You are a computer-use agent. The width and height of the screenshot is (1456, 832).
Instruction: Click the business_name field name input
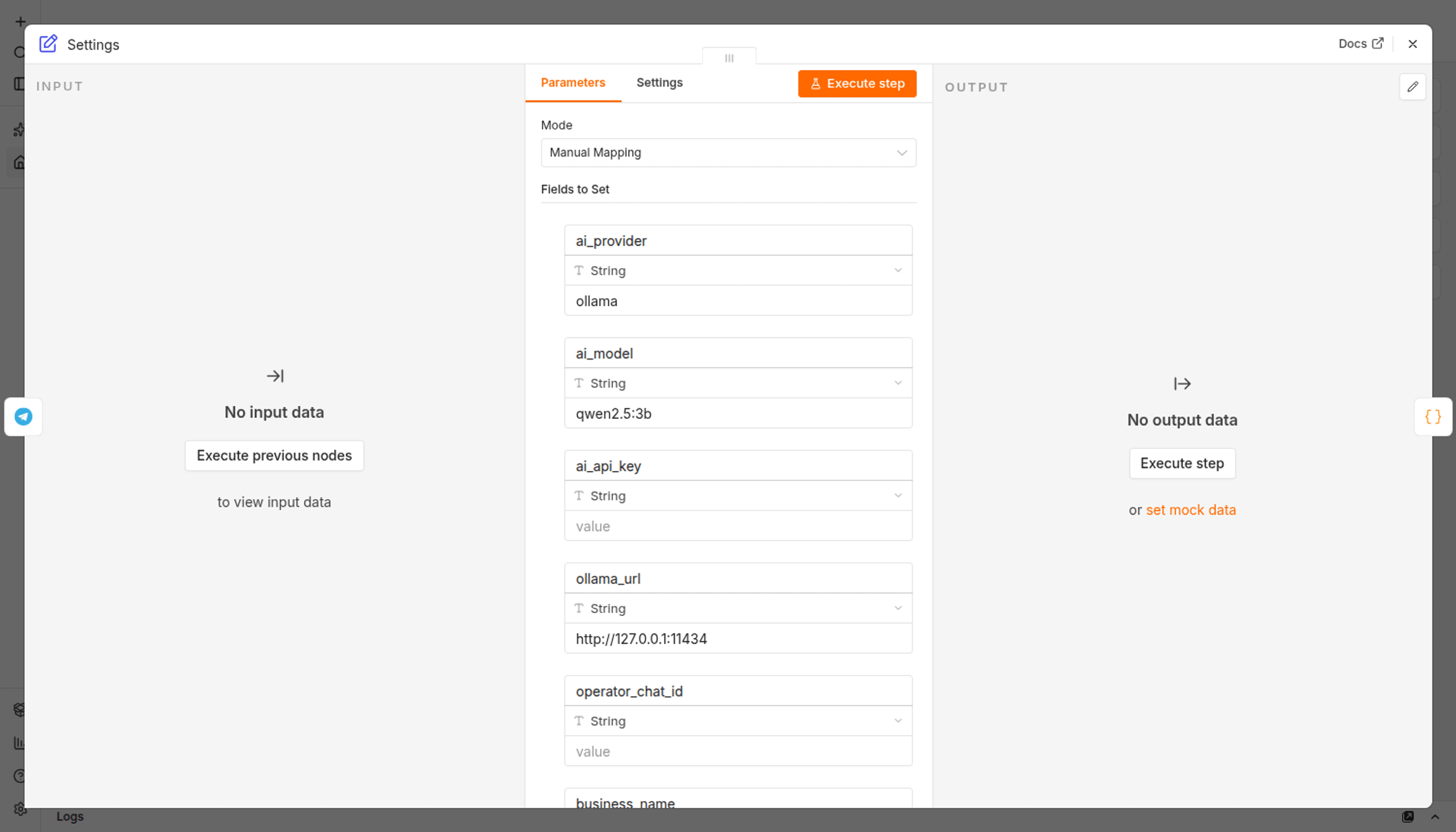click(738, 798)
